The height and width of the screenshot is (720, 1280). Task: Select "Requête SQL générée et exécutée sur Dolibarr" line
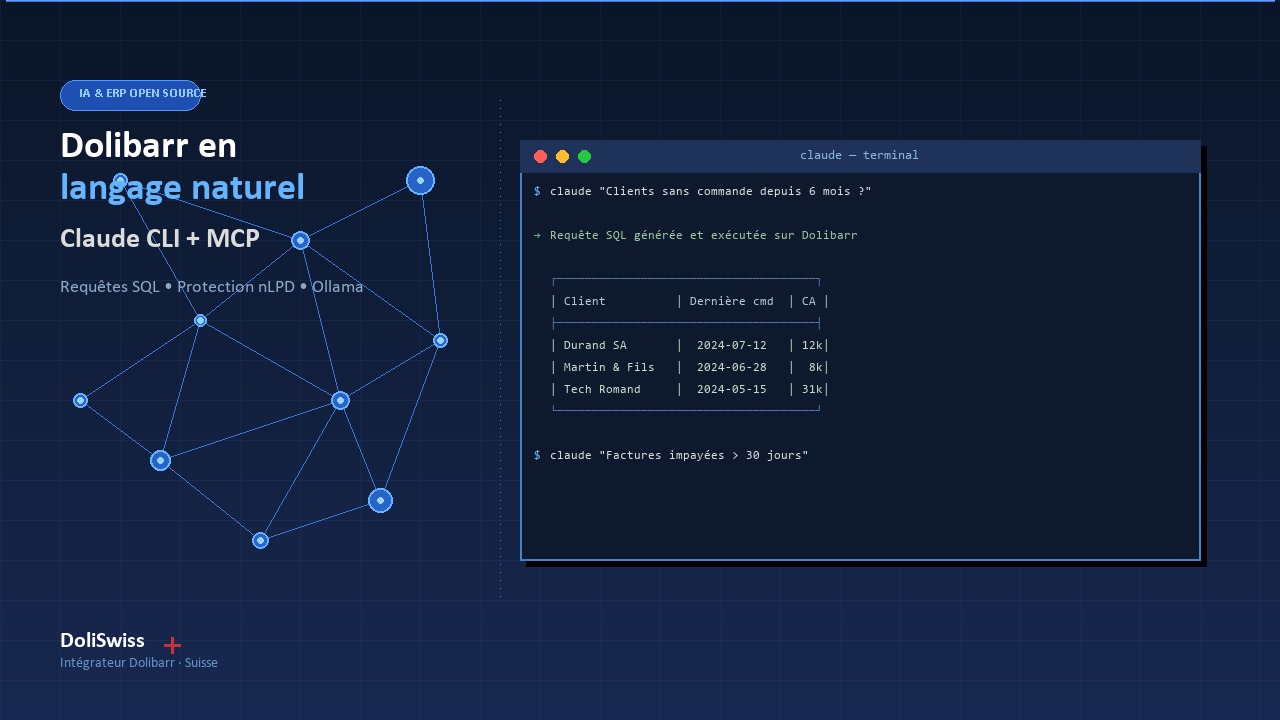click(703, 235)
